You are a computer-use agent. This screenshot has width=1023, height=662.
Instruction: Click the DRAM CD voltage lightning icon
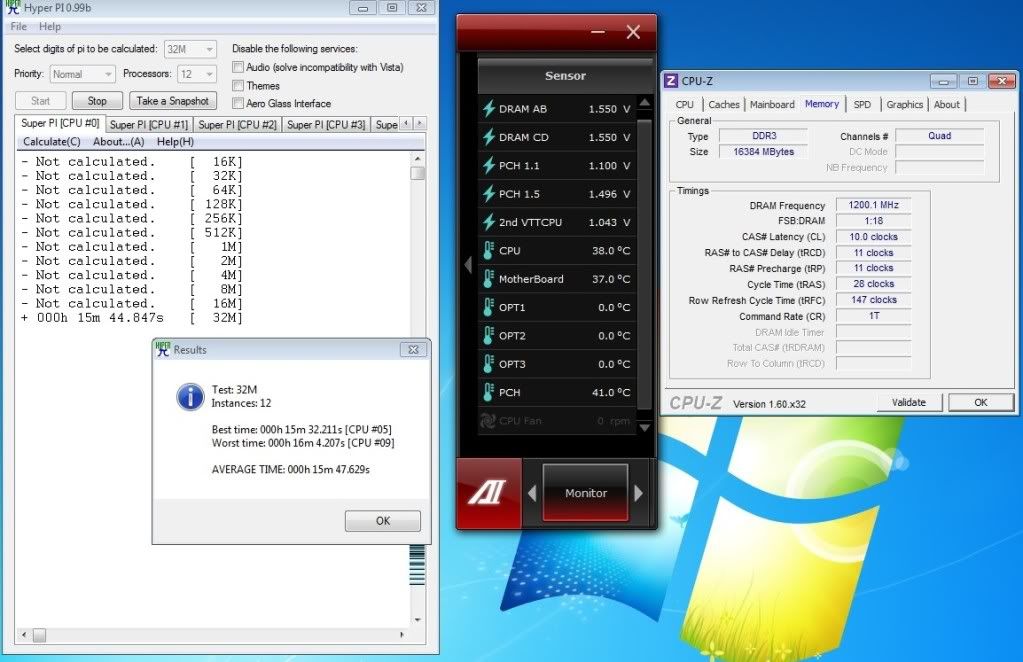click(489, 137)
